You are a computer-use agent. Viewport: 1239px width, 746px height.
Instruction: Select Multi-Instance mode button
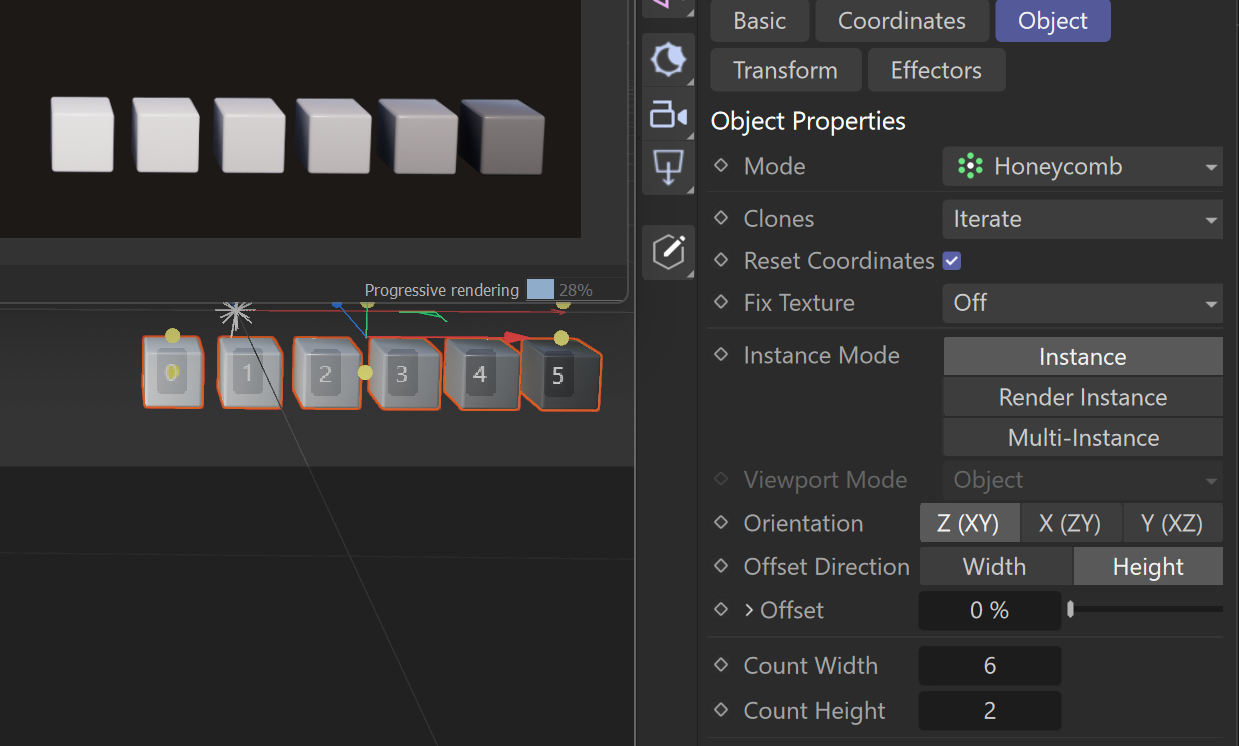(1082, 438)
